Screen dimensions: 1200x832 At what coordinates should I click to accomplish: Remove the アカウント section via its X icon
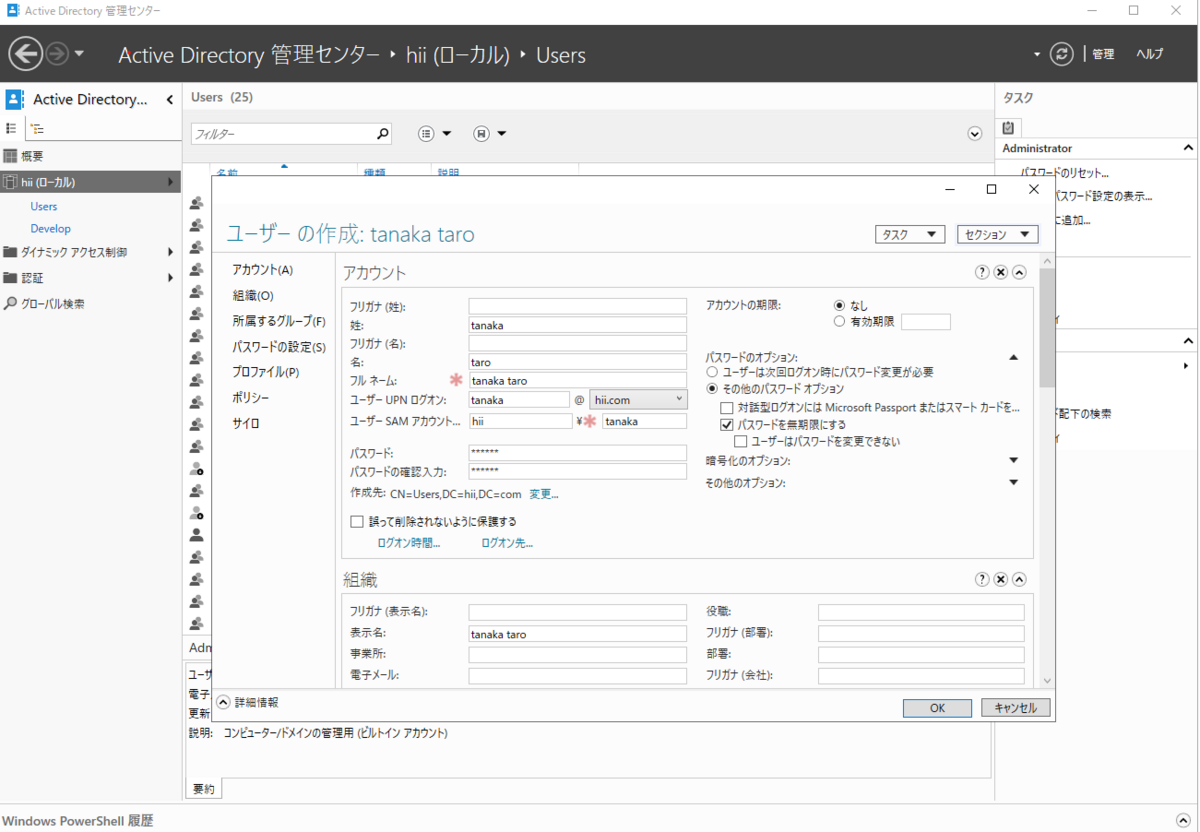pos(1000,271)
